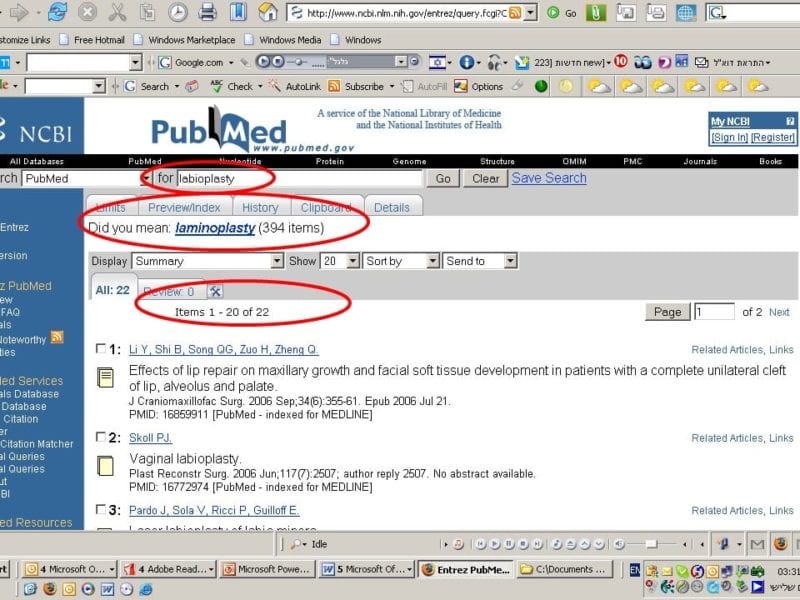Click abstract page icon for first article
Image resolution: width=800 pixels, height=600 pixels.
click(x=105, y=378)
